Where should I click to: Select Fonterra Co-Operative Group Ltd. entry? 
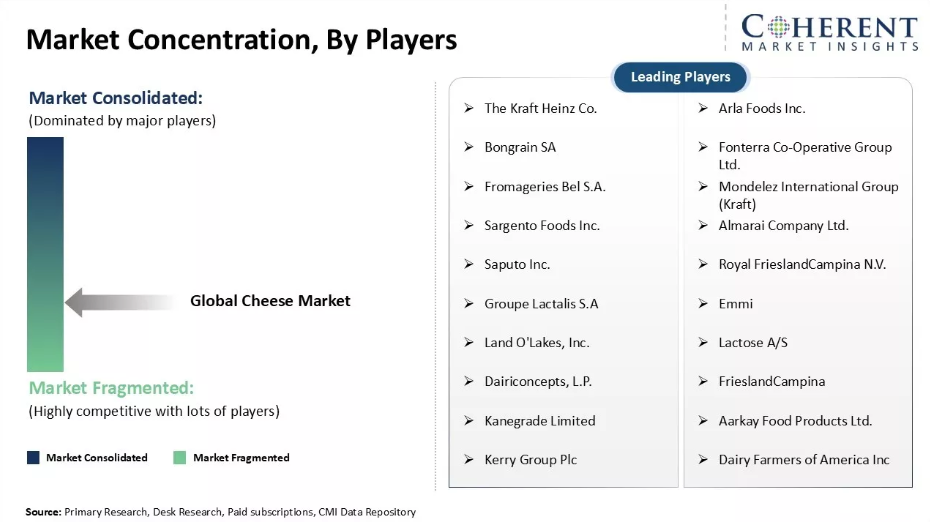click(x=805, y=155)
